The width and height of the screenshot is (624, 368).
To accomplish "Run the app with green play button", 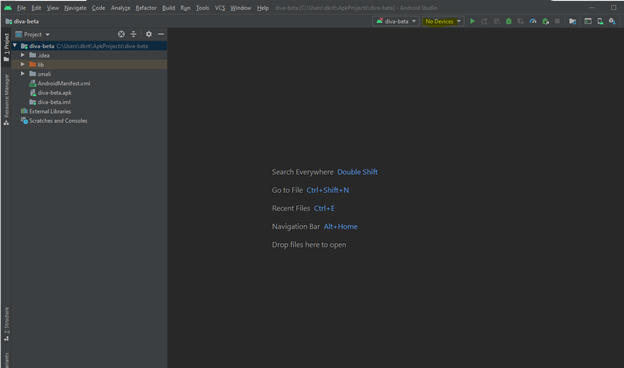I will click(472, 21).
